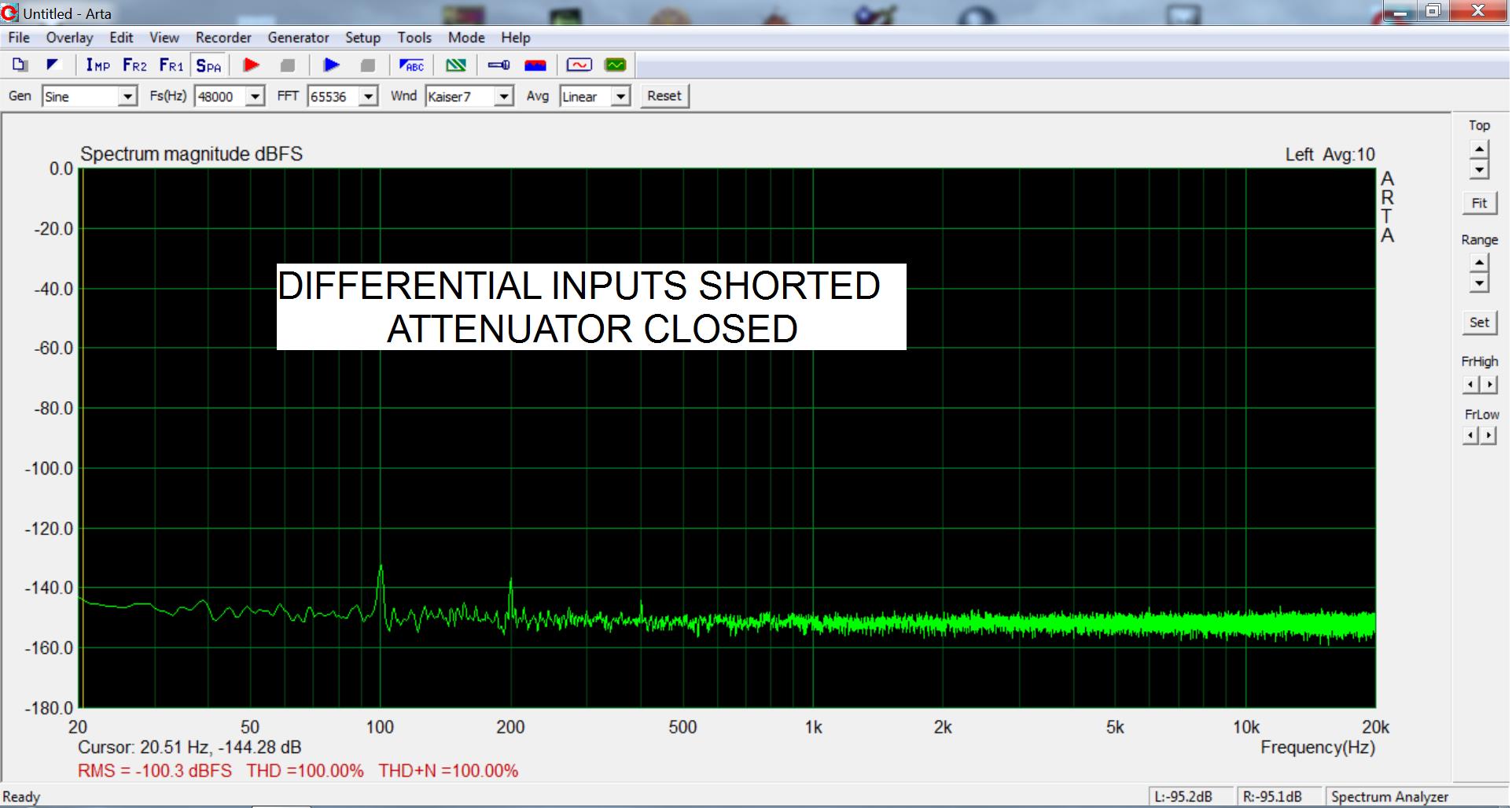Minimize the Arta window

coord(1400,11)
